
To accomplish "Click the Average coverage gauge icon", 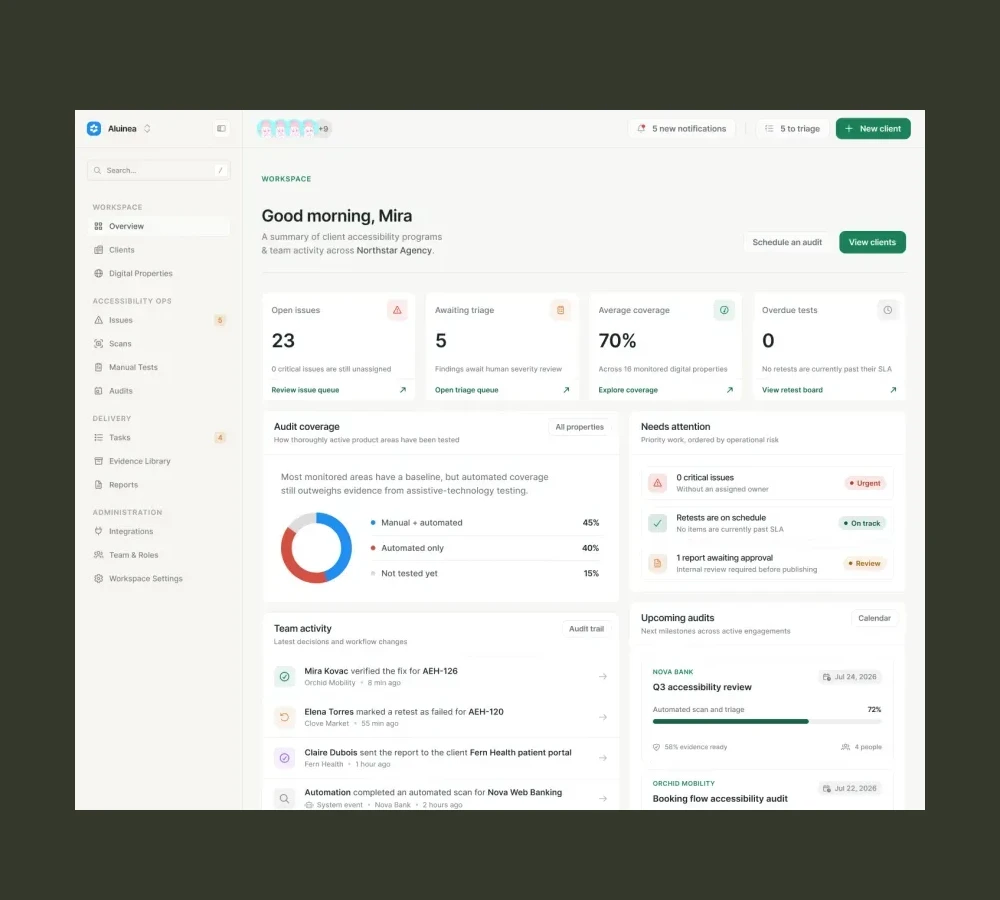I will coord(724,310).
